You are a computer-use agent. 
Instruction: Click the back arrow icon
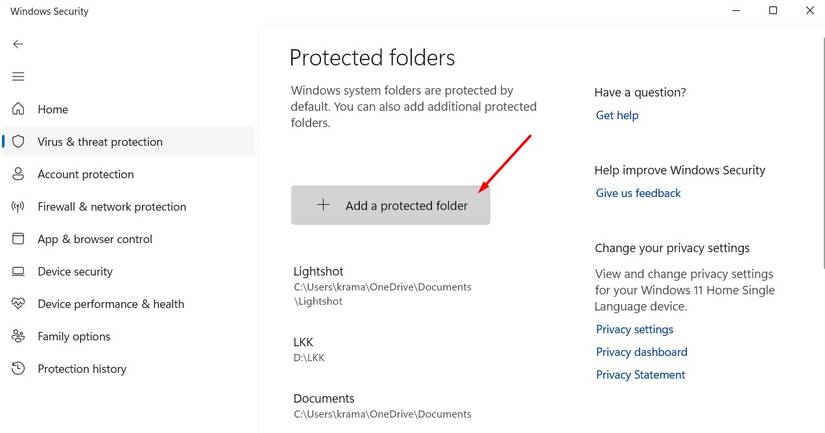18,44
